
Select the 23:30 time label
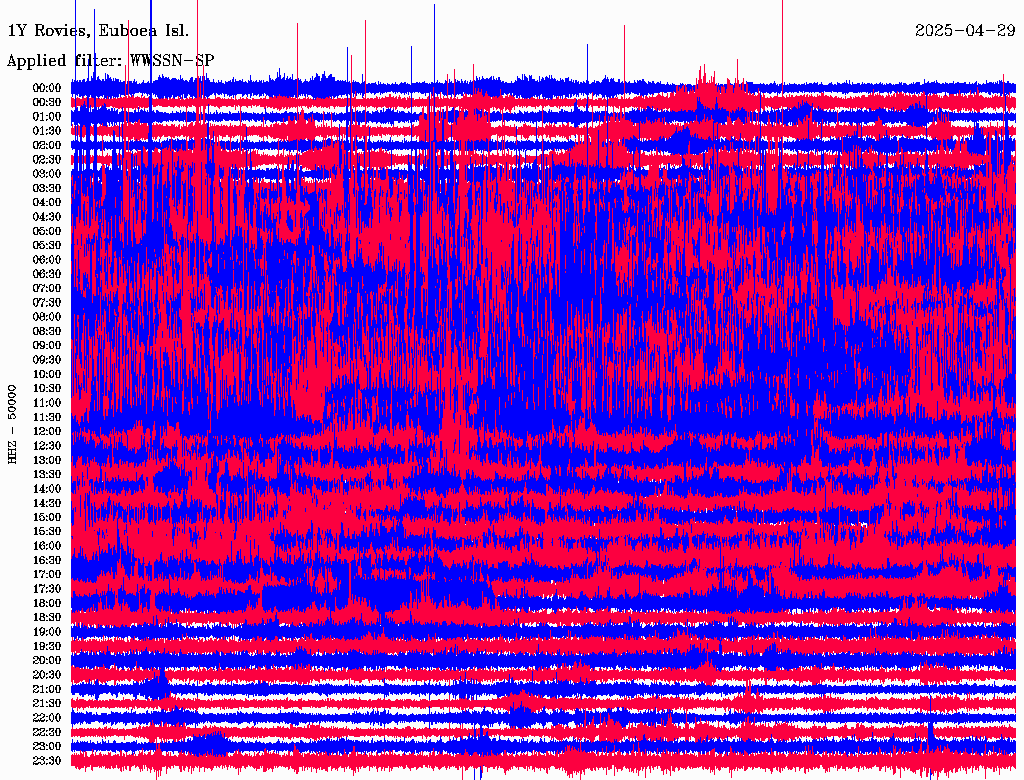click(48, 760)
